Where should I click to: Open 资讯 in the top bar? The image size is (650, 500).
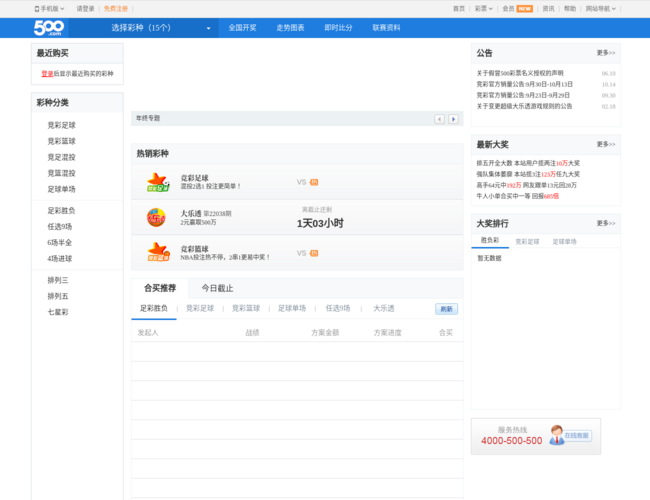coord(548,9)
